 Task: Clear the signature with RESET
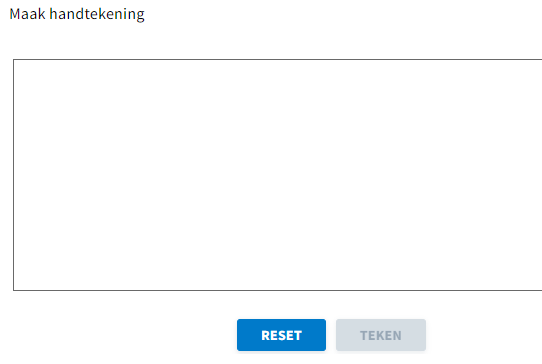click(281, 335)
